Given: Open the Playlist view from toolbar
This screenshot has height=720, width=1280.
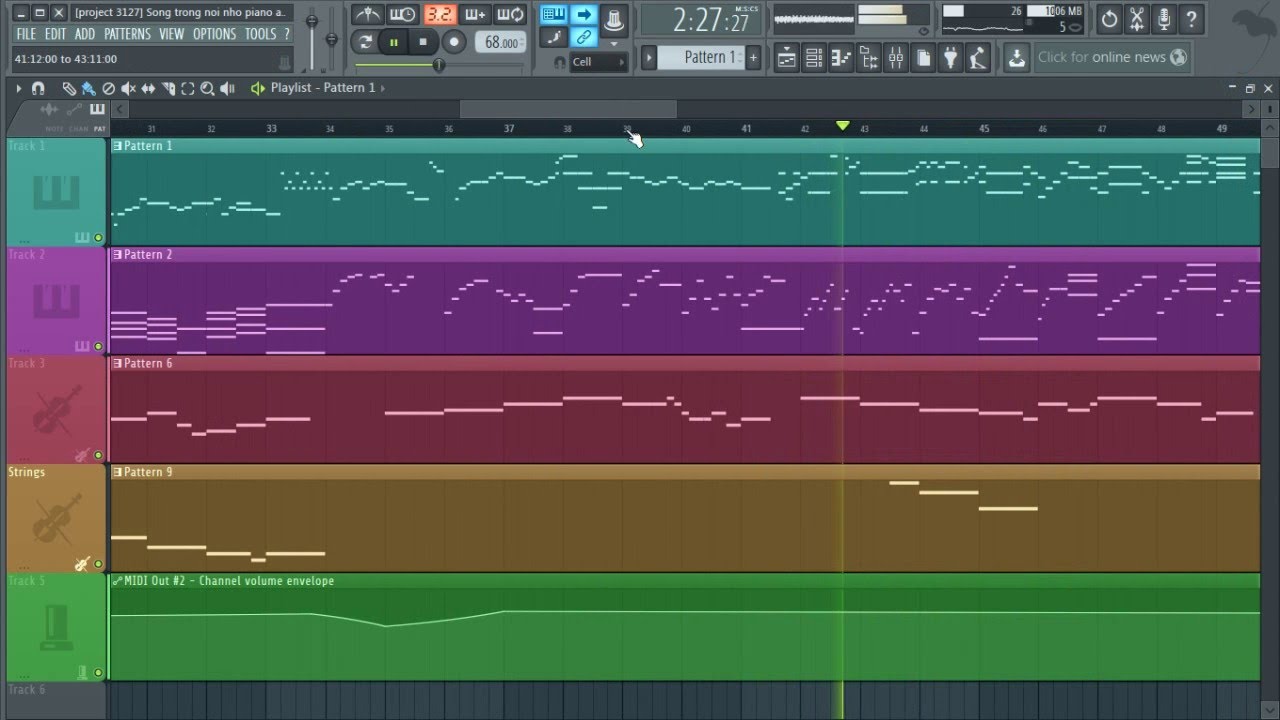Looking at the screenshot, I should pyautogui.click(x=786, y=58).
